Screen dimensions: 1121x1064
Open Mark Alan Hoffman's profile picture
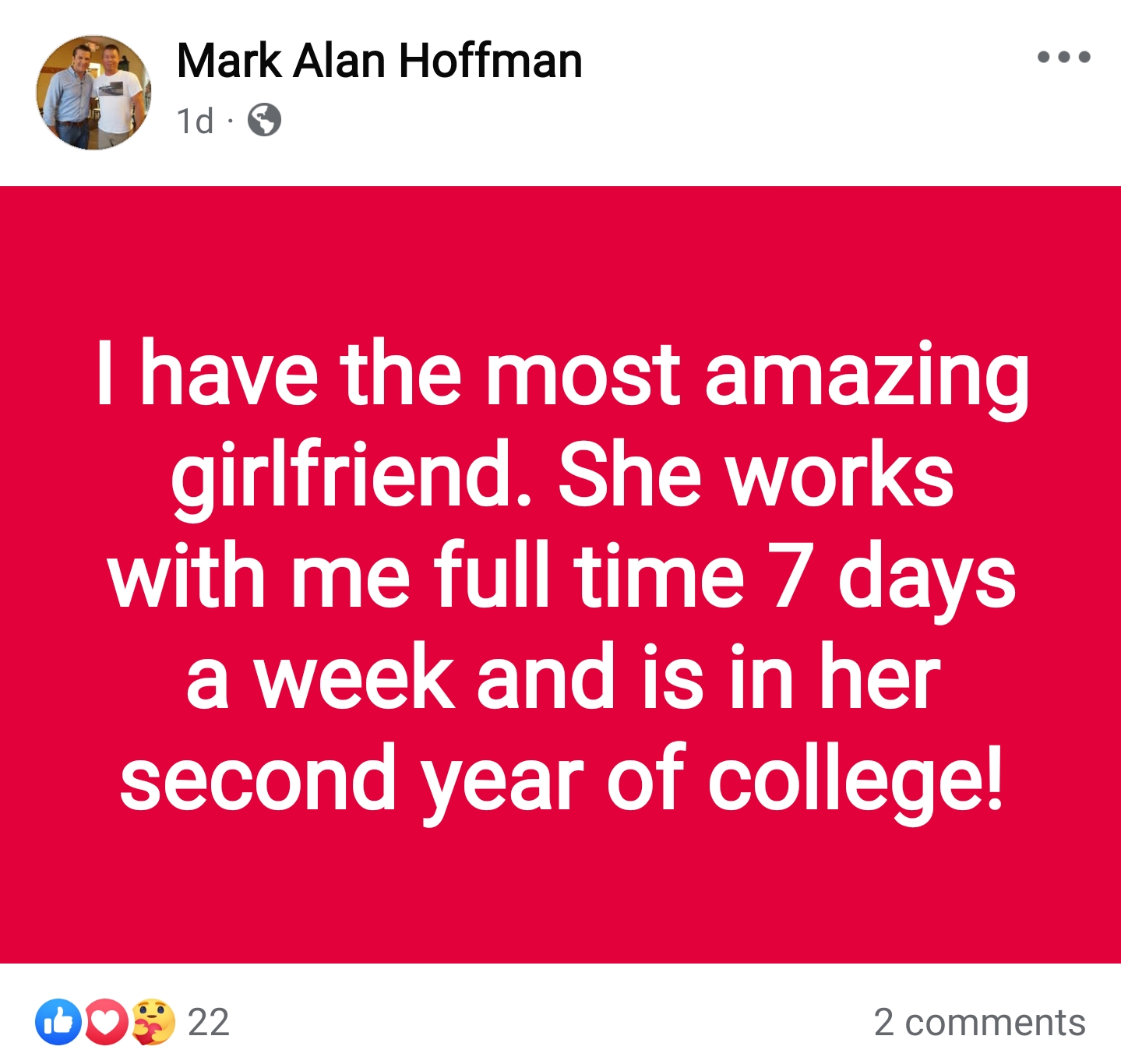tap(93, 92)
